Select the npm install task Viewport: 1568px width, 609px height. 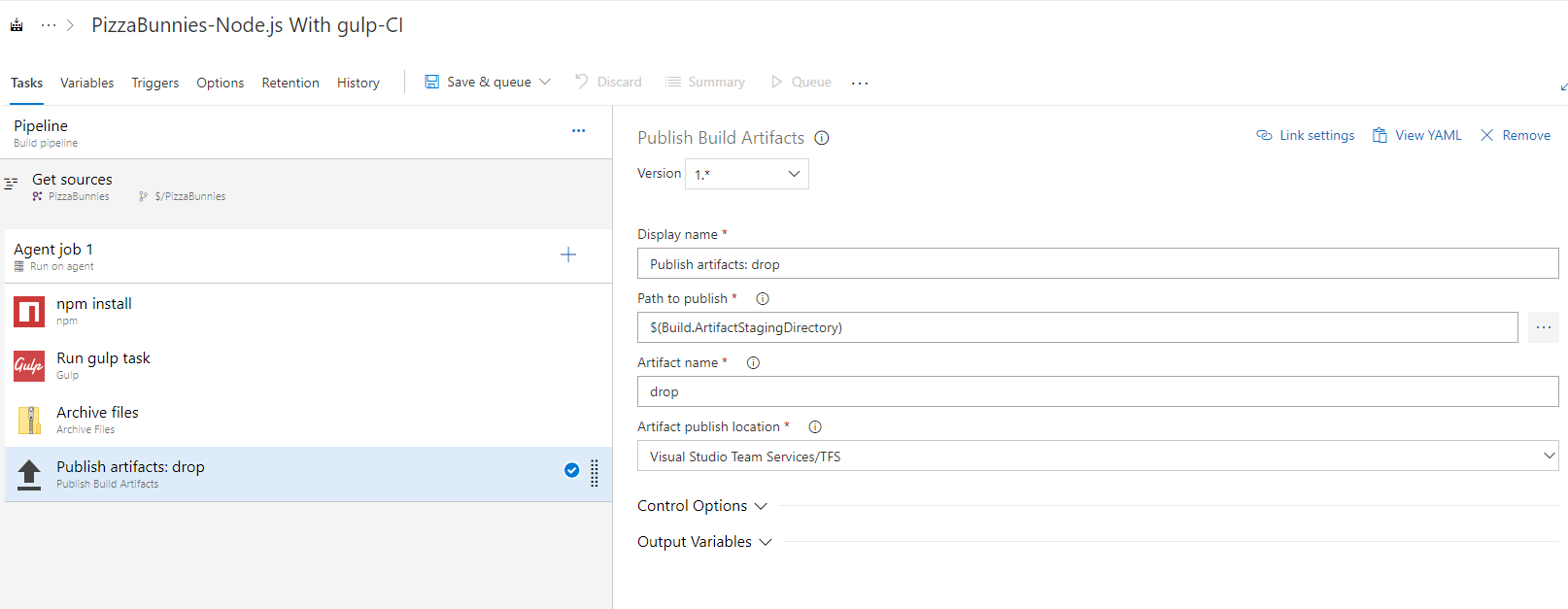tap(308, 311)
